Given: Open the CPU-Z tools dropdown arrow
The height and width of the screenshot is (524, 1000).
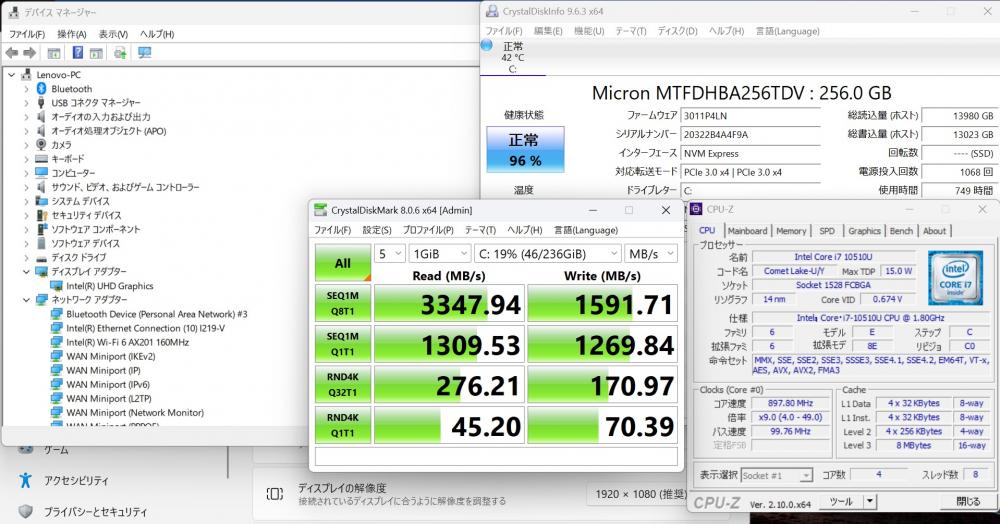Looking at the screenshot, I should pos(870,502).
